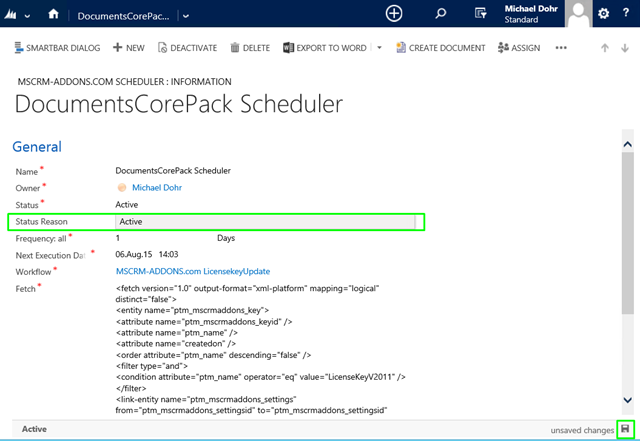Click the Michael Dohr user name
The width and height of the screenshot is (640, 441).
pos(531,9)
